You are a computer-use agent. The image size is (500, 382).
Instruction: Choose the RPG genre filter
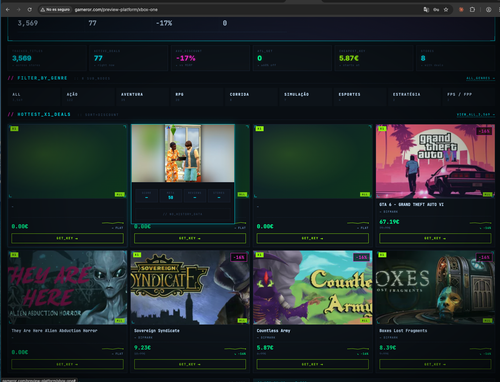[197, 97]
